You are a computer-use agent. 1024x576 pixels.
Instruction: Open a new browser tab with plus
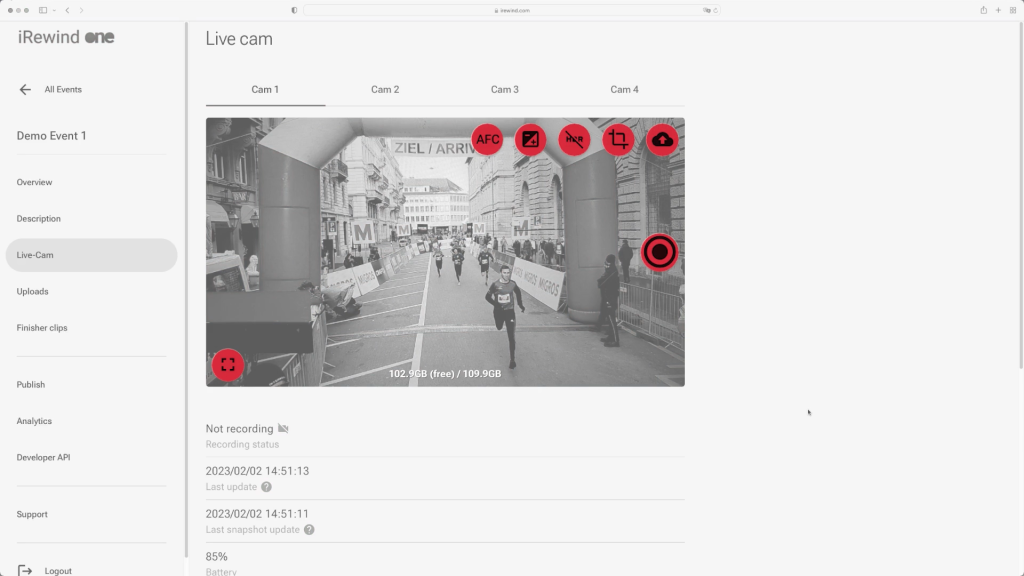click(999, 10)
